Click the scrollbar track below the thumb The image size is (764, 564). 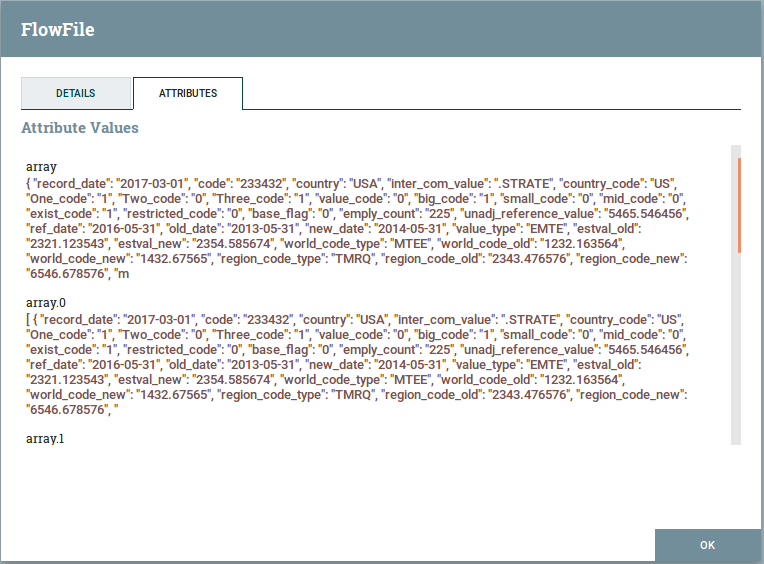tap(736, 348)
